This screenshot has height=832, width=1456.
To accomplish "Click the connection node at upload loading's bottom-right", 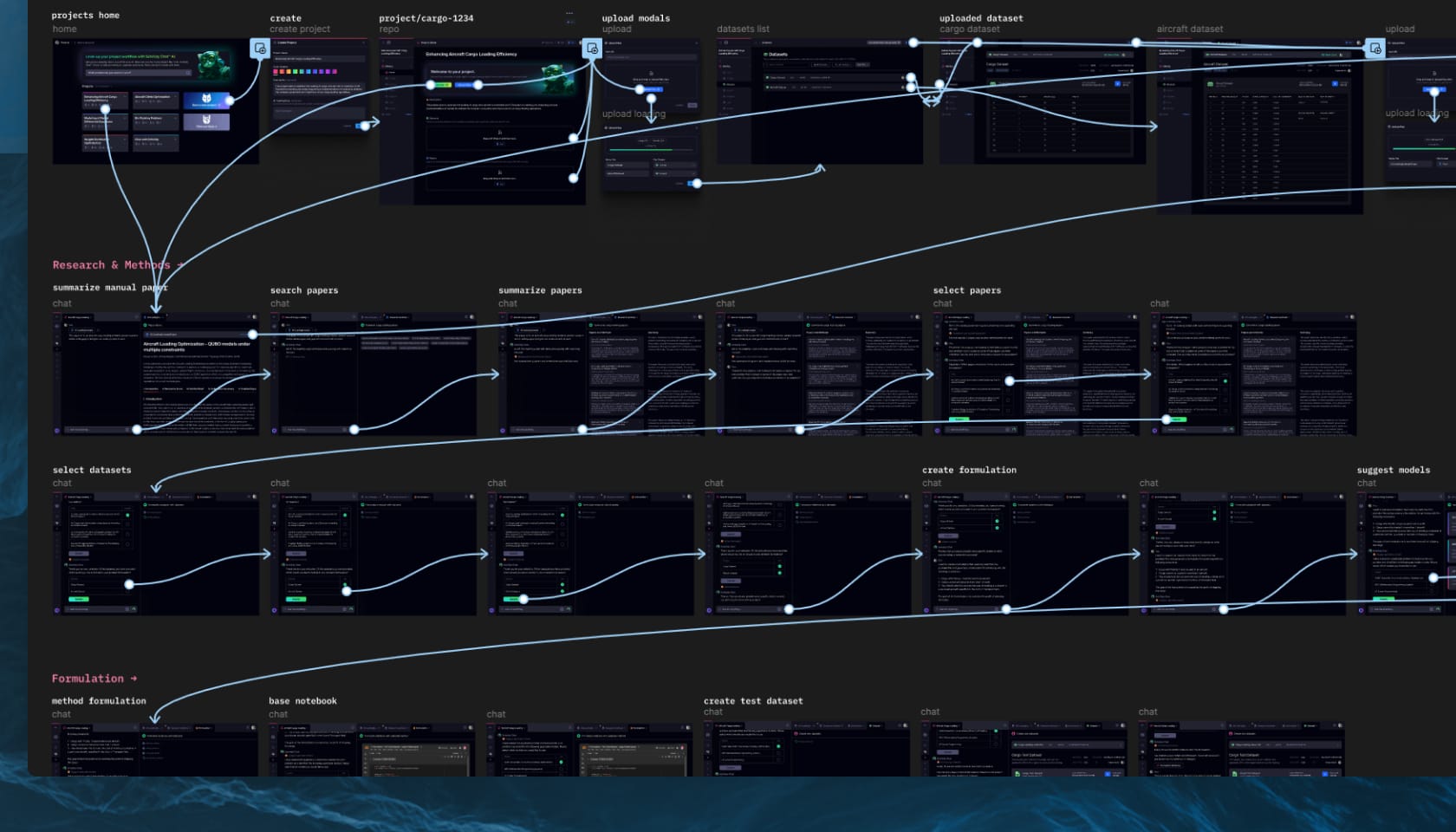I will 697,183.
